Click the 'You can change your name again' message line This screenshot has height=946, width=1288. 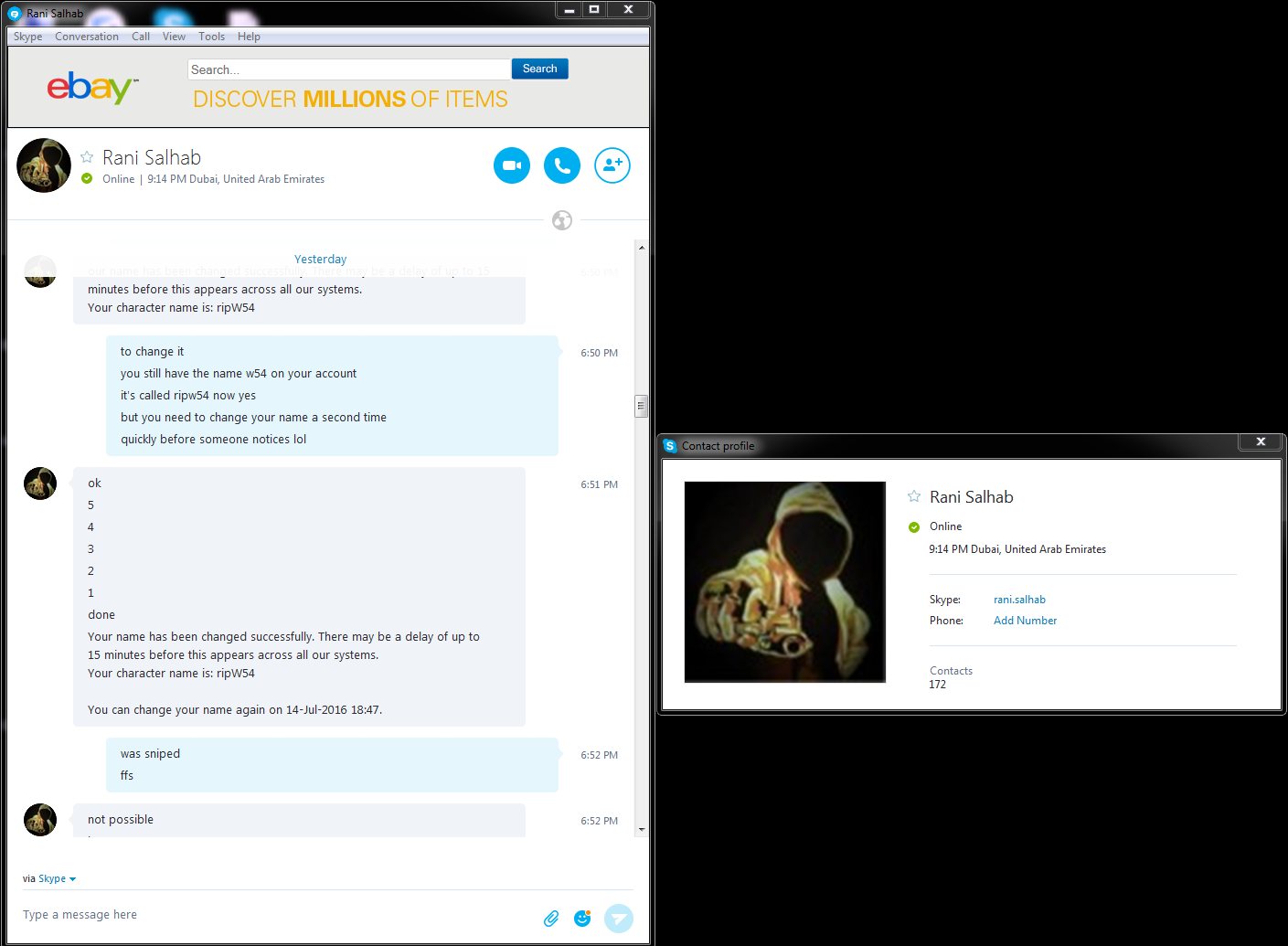pyautogui.click(x=235, y=710)
